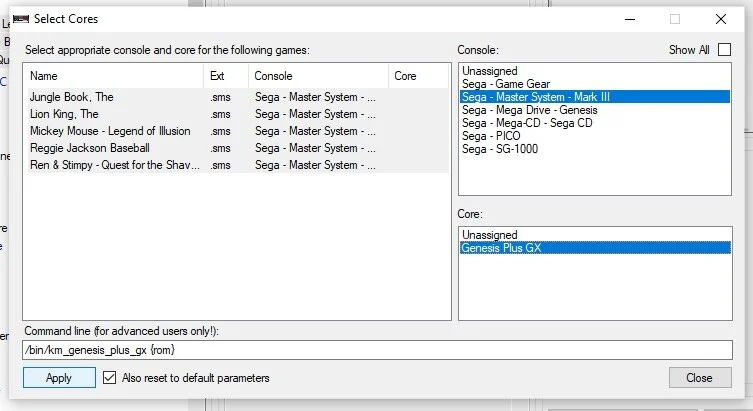This screenshot has height=411, width=753.
Task: Select the Jungle Book, The game row
Action: point(238,97)
